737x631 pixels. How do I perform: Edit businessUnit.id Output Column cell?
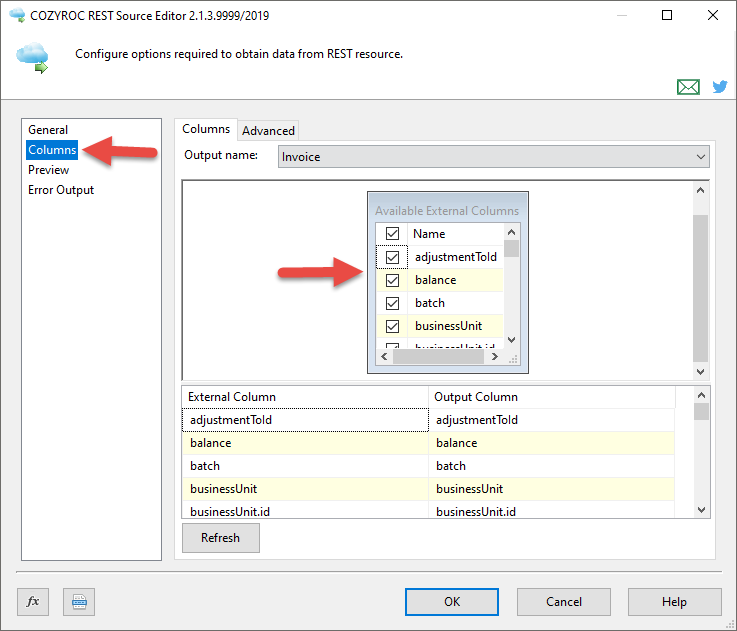click(x=552, y=510)
